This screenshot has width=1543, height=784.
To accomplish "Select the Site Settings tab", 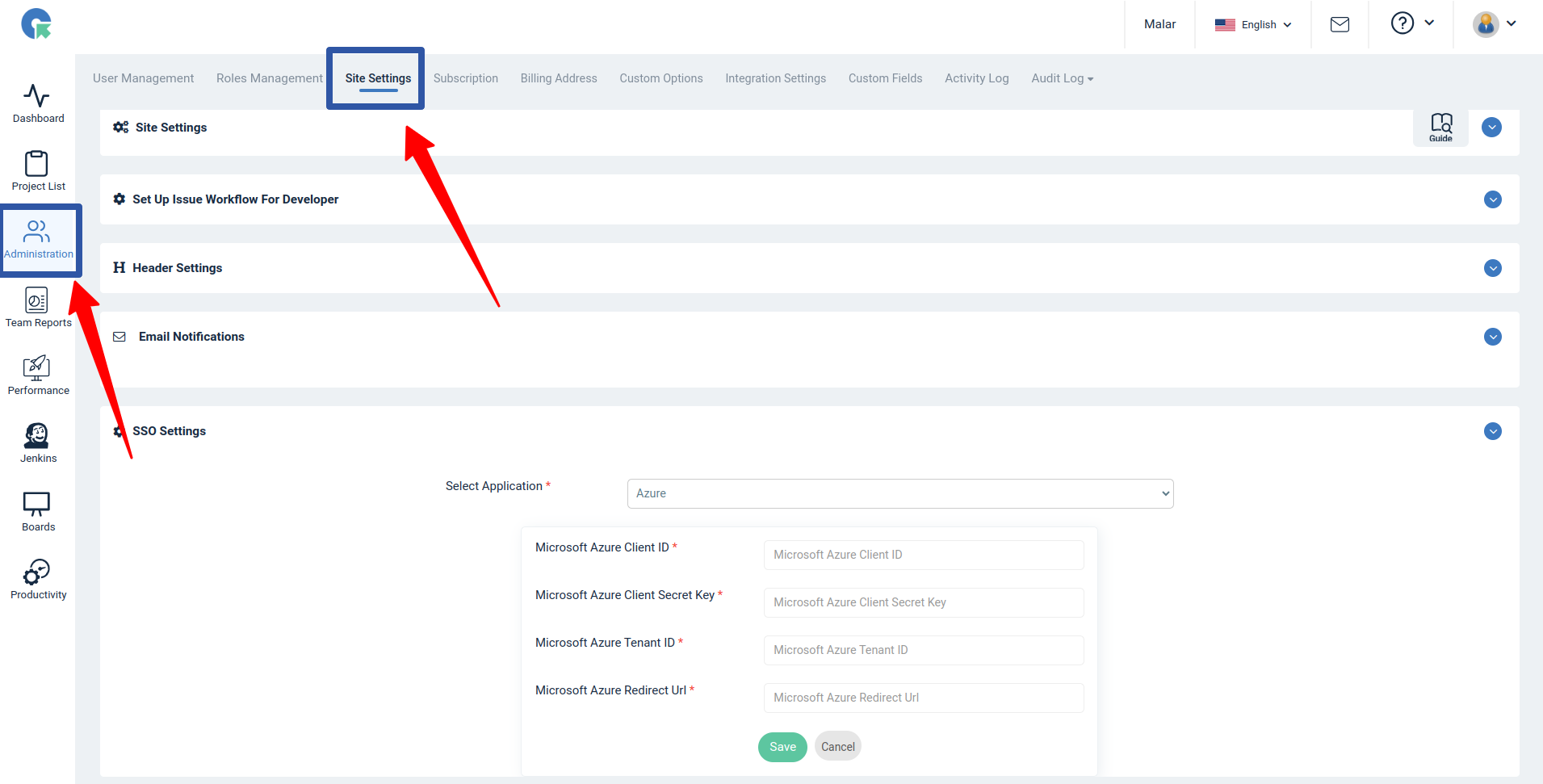I will [x=378, y=78].
